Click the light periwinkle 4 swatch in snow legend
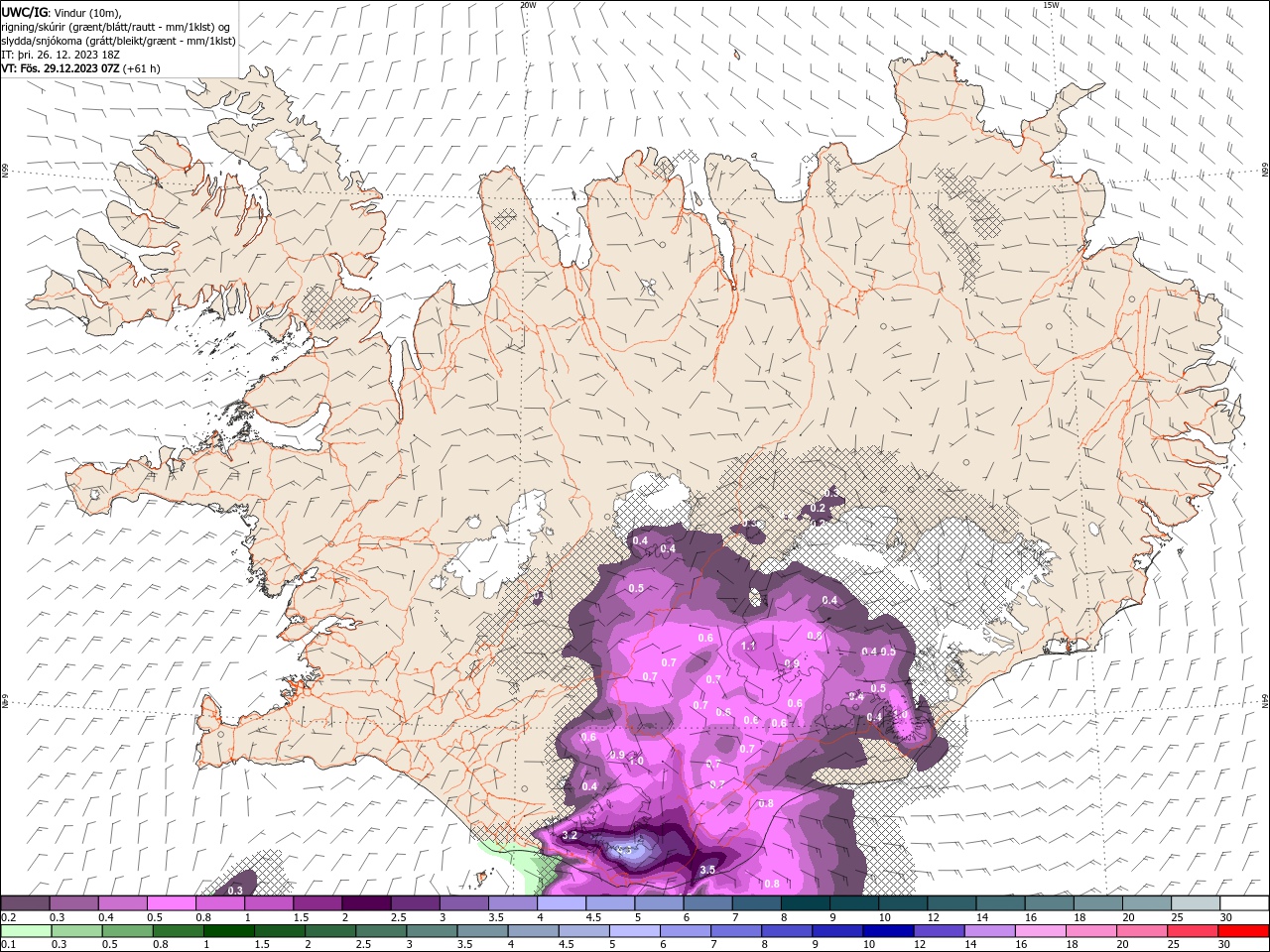This screenshot has height=952, width=1270. pos(562,903)
